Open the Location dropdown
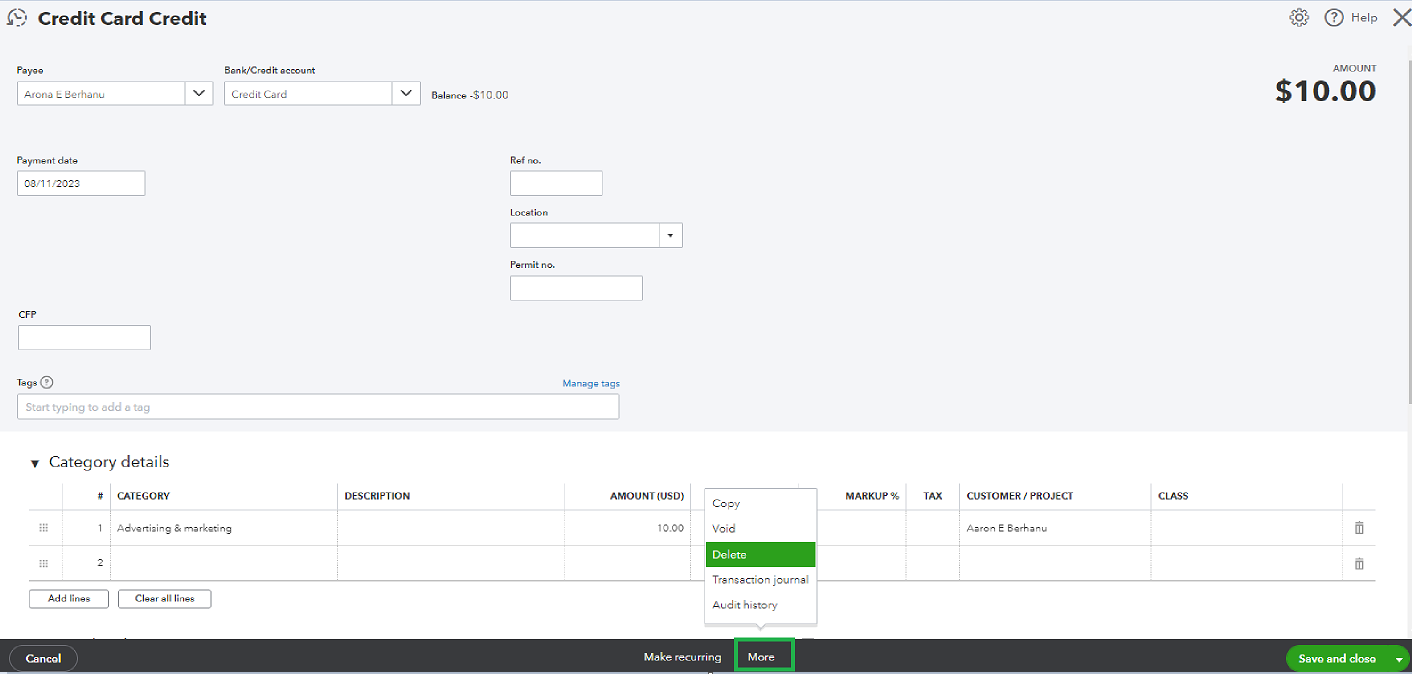This screenshot has height=674, width=1412. coord(670,236)
